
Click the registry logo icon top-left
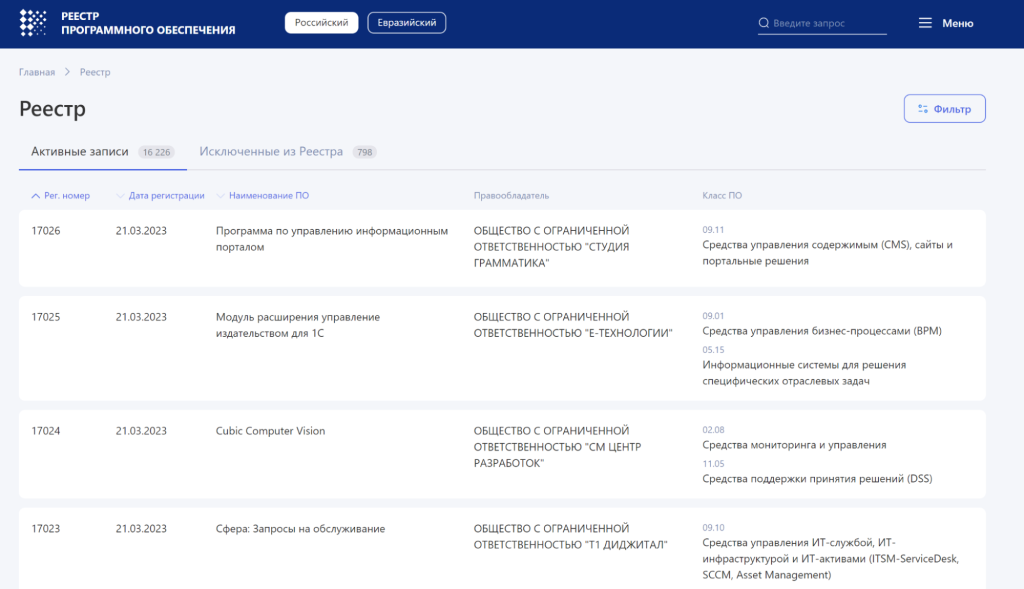(x=36, y=22)
